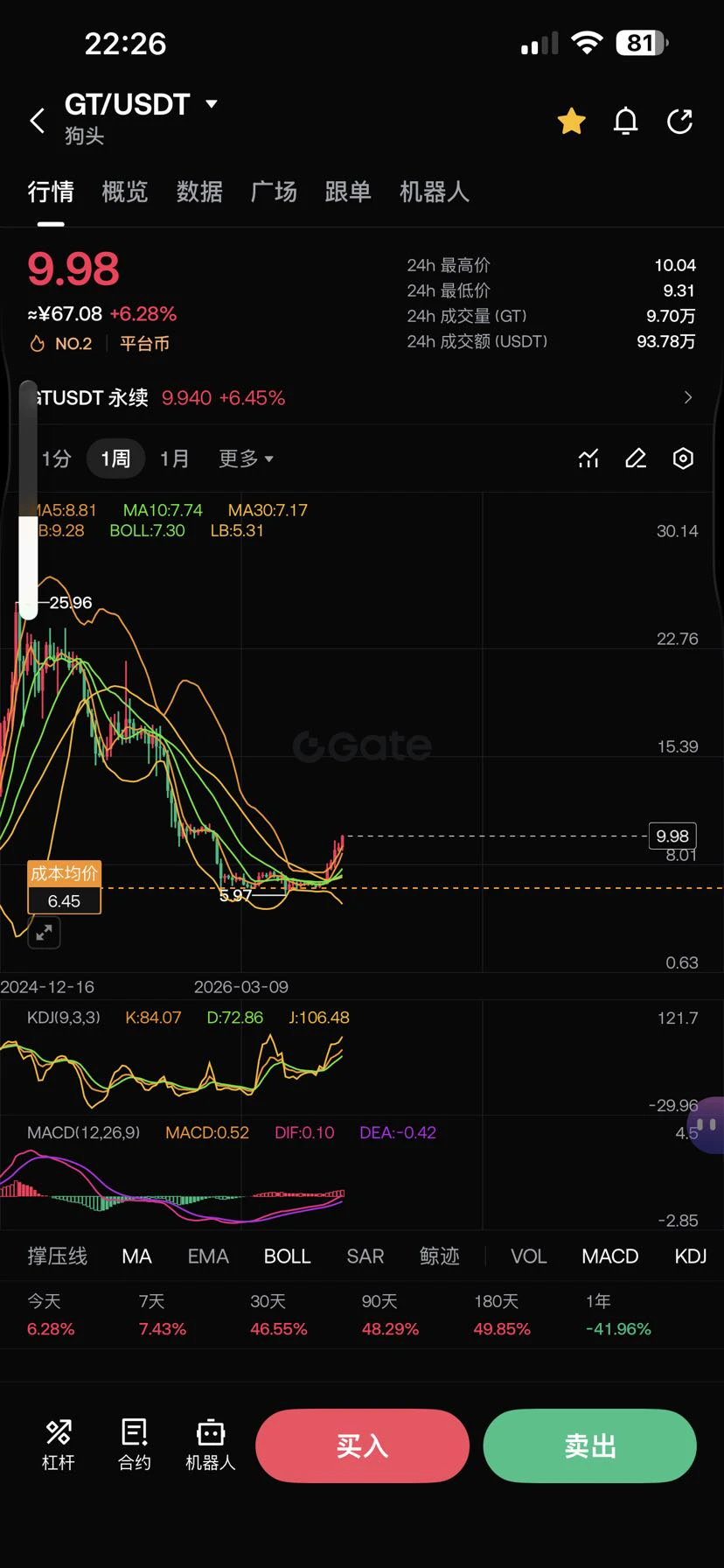Open the 更多 interval dropdown
This screenshot has height=1568, width=724.
pyautogui.click(x=246, y=458)
